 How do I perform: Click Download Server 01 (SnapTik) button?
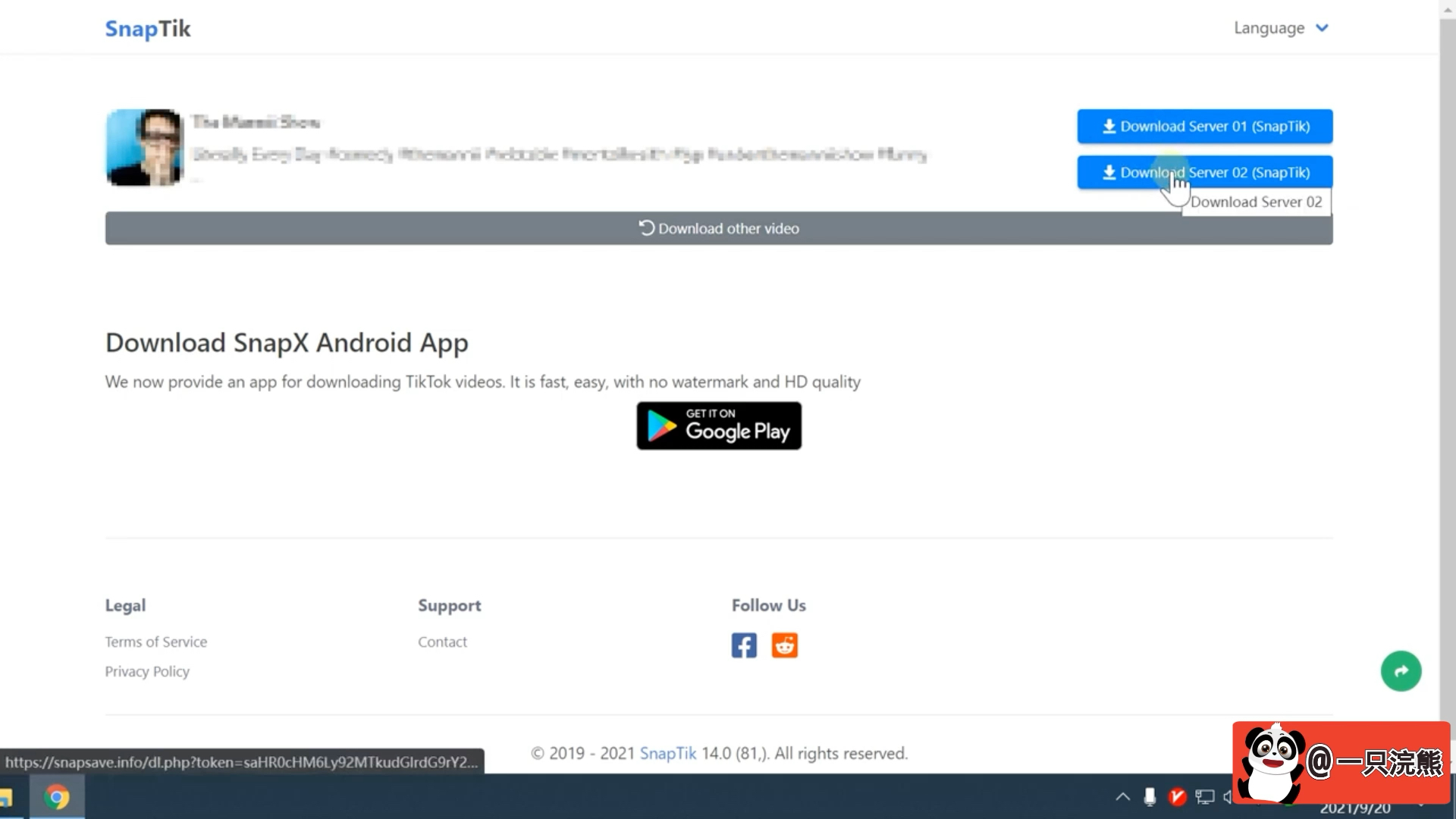1204,127
